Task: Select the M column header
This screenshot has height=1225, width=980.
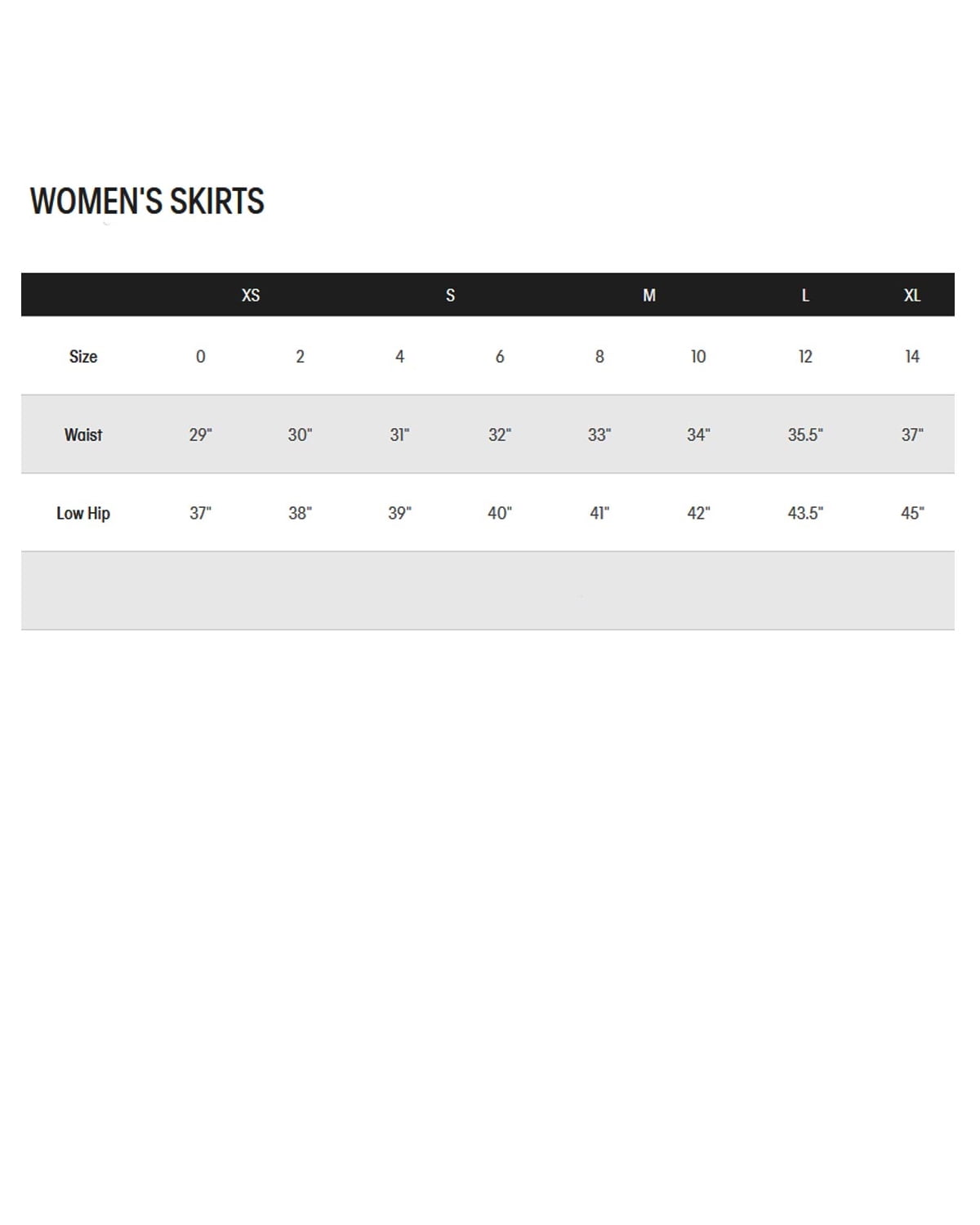Action: click(649, 296)
